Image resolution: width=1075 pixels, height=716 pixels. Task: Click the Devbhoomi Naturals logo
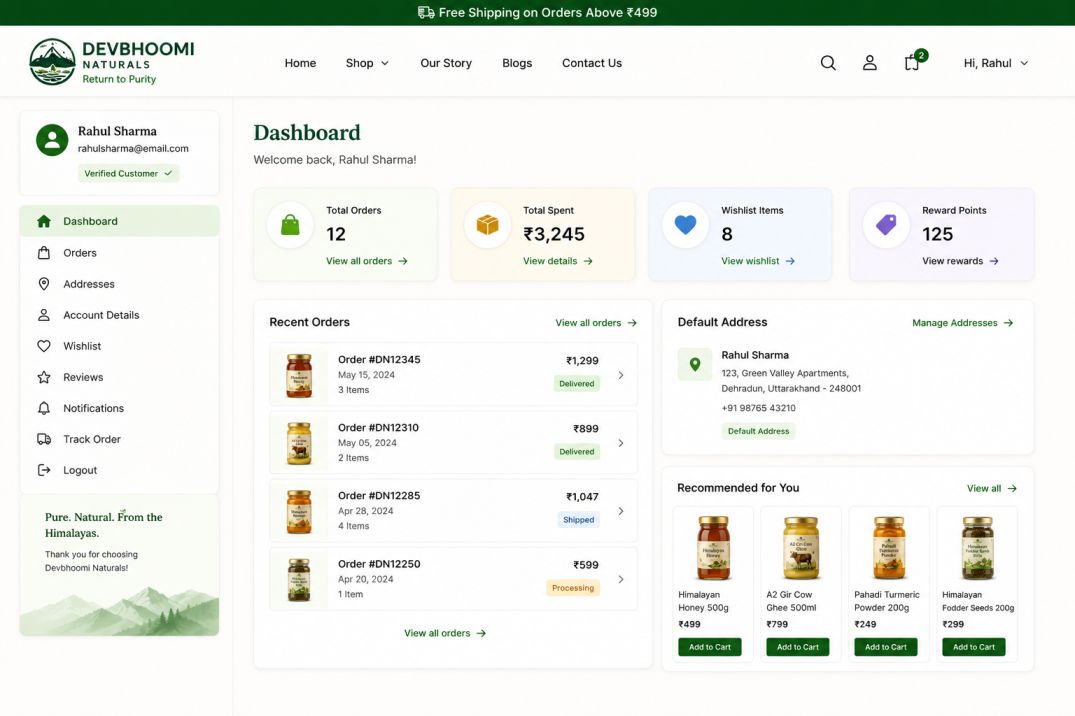112,62
